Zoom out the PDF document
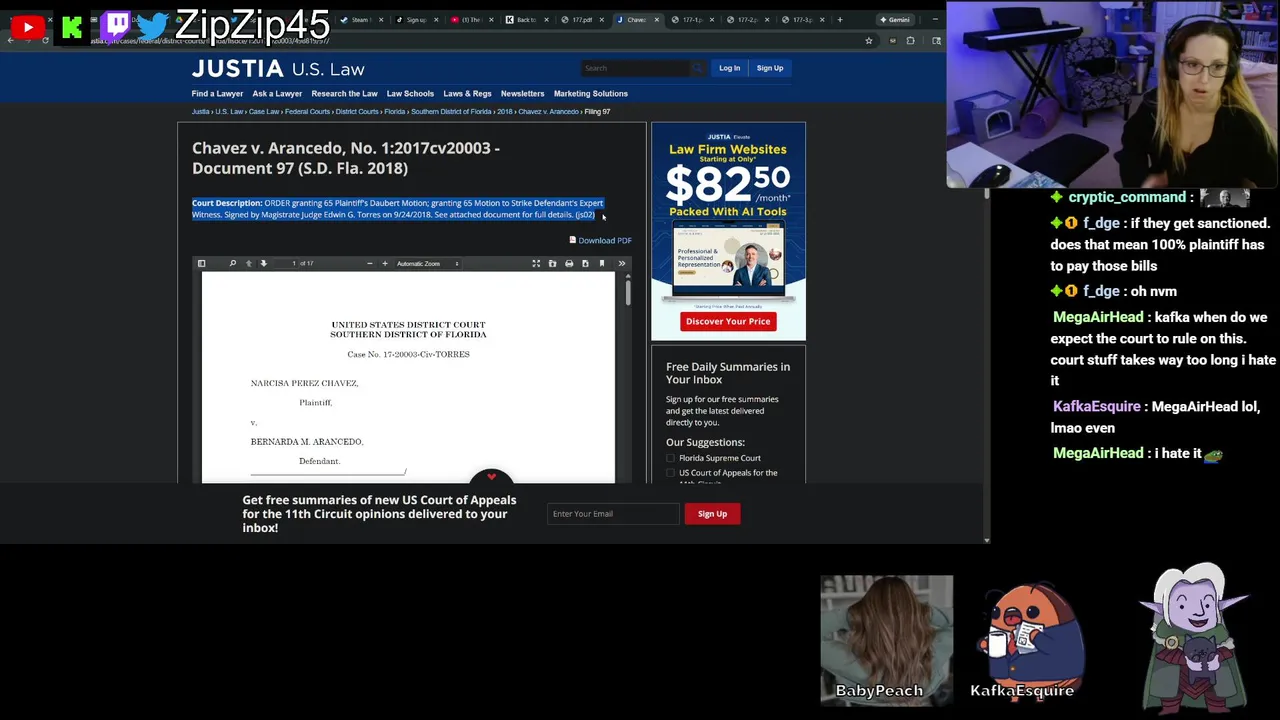The width and height of the screenshot is (1280, 720). 369,264
